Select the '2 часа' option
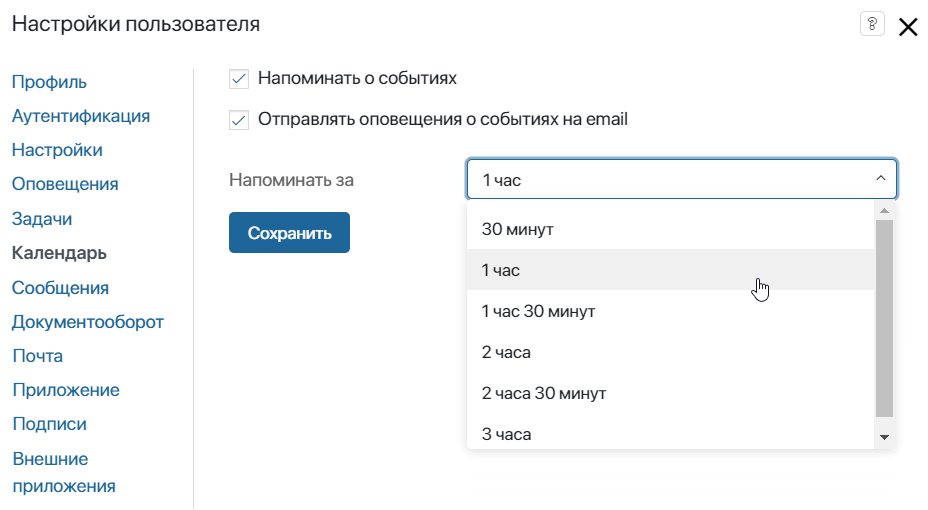 point(671,352)
